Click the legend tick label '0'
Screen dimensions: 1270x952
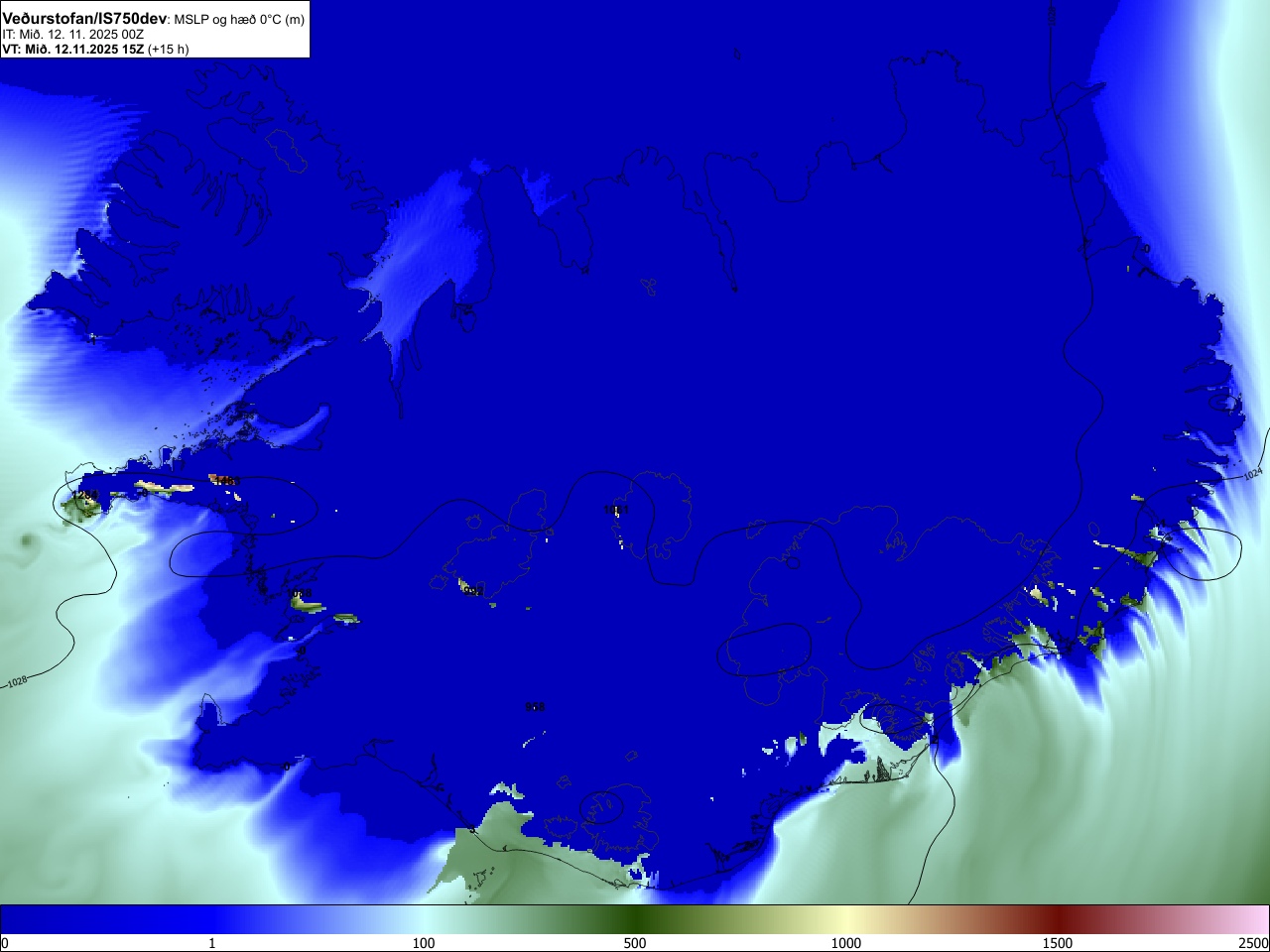pos(5,943)
